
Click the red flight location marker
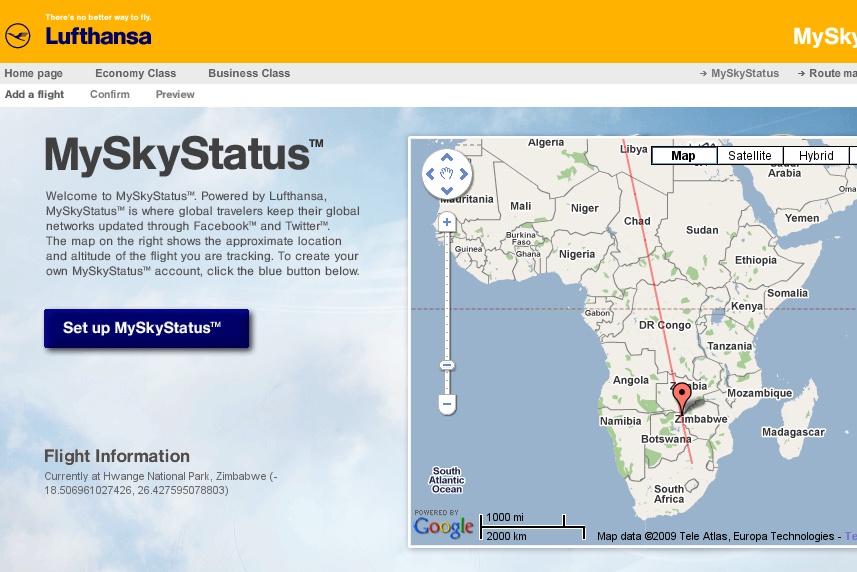682,397
